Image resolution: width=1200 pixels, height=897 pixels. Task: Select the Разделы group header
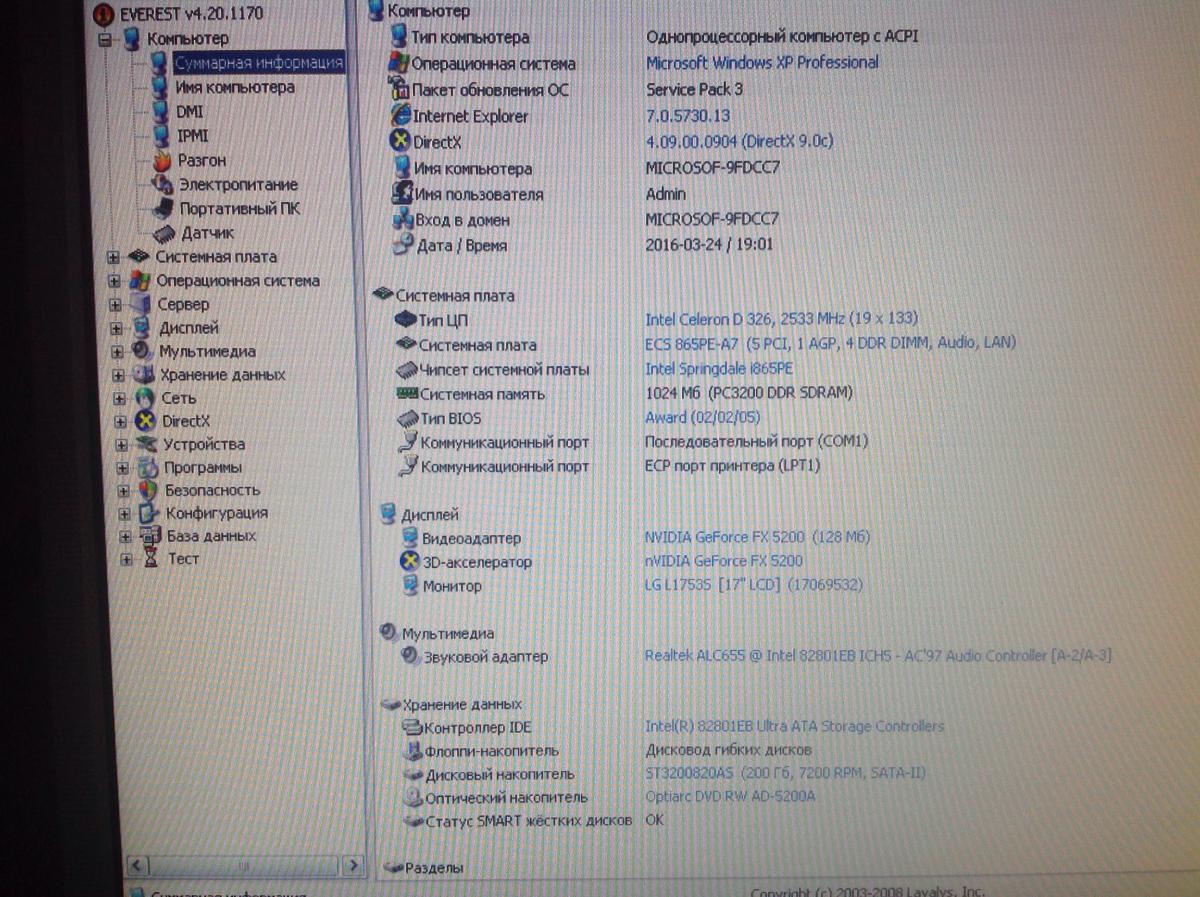[x=423, y=868]
